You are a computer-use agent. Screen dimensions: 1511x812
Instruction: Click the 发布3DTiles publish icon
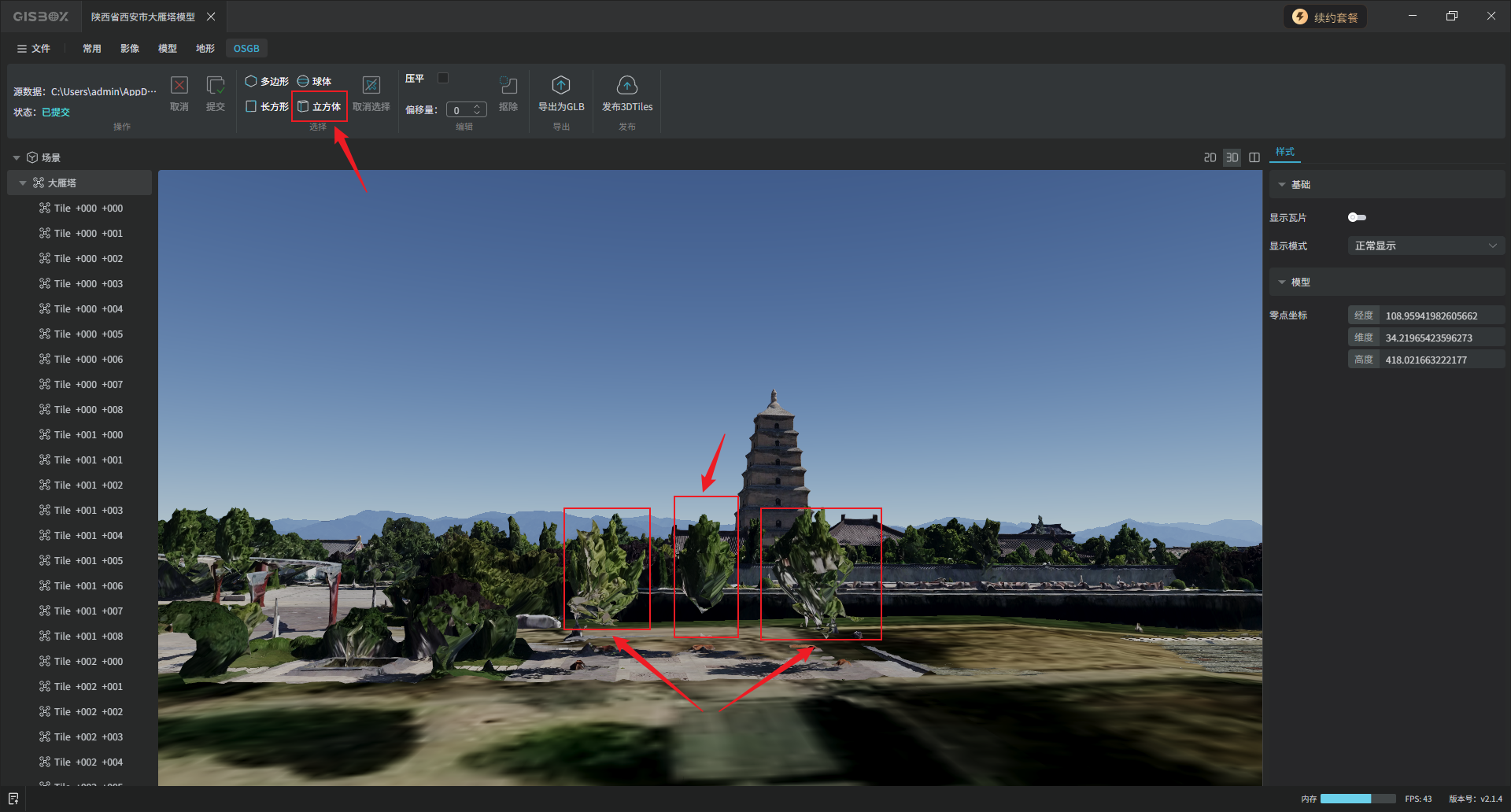click(627, 86)
